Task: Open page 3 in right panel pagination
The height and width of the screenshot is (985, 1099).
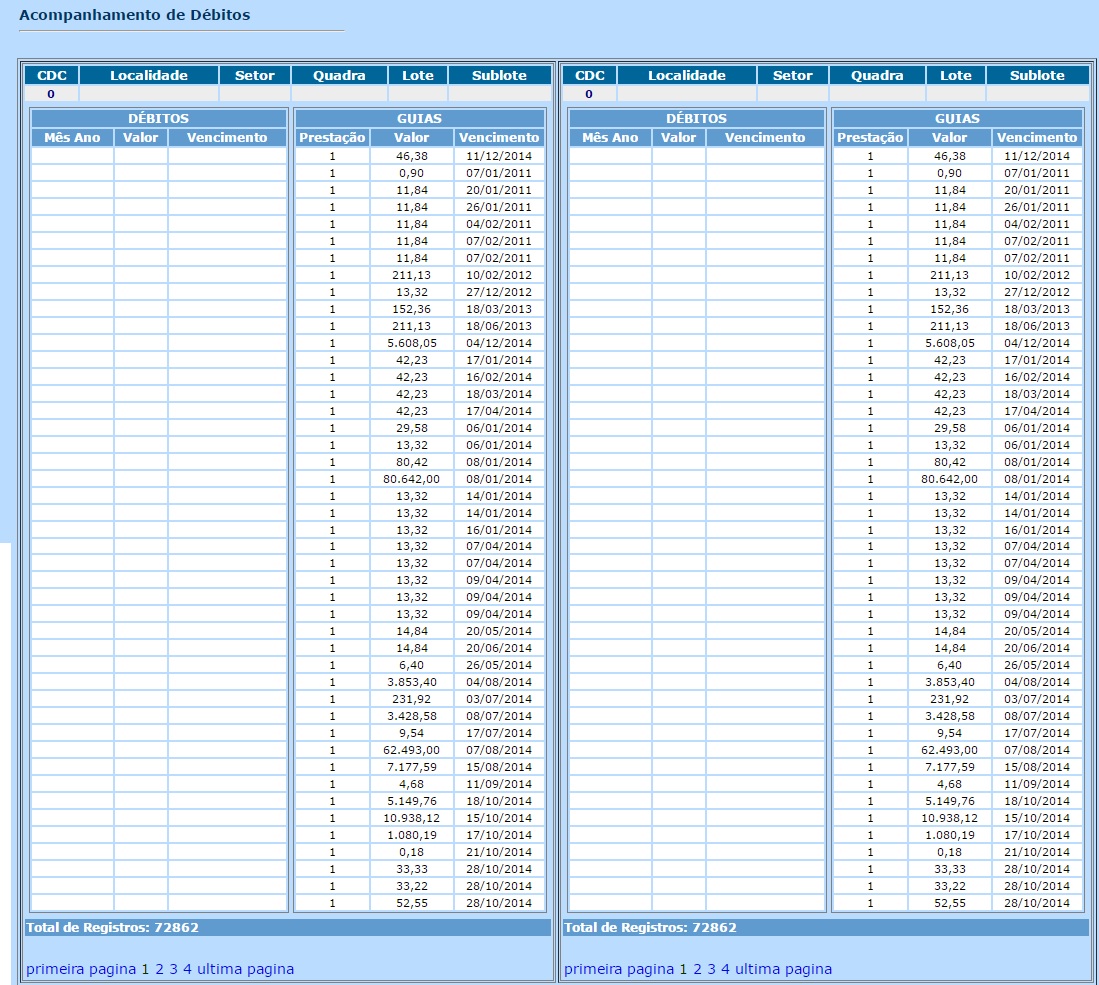Action: click(711, 969)
